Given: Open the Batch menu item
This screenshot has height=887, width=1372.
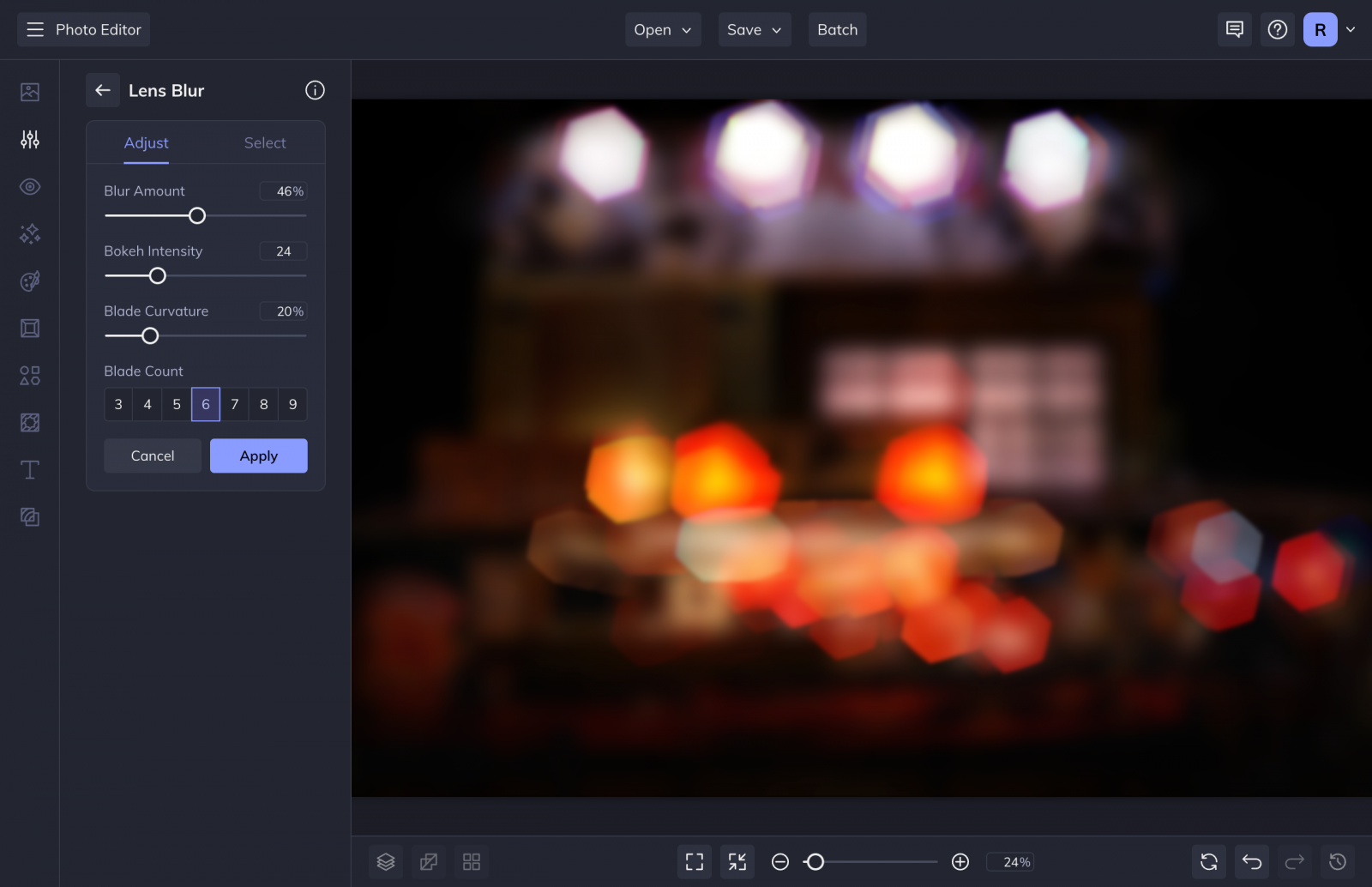Looking at the screenshot, I should tap(837, 29).
